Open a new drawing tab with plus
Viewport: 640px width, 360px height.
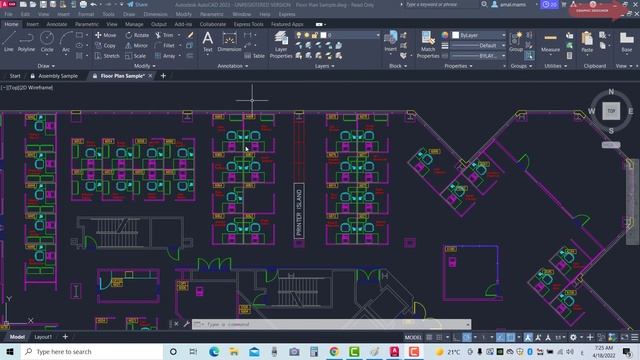pyautogui.click(x=163, y=76)
